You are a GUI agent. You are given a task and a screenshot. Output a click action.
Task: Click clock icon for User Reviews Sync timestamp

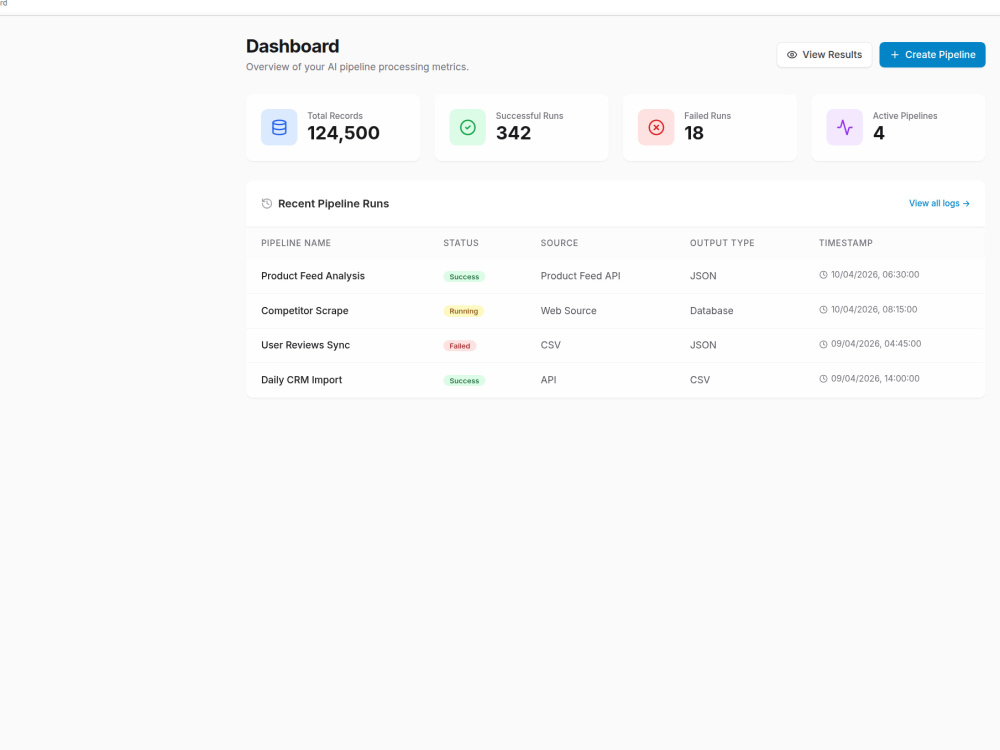coord(823,344)
